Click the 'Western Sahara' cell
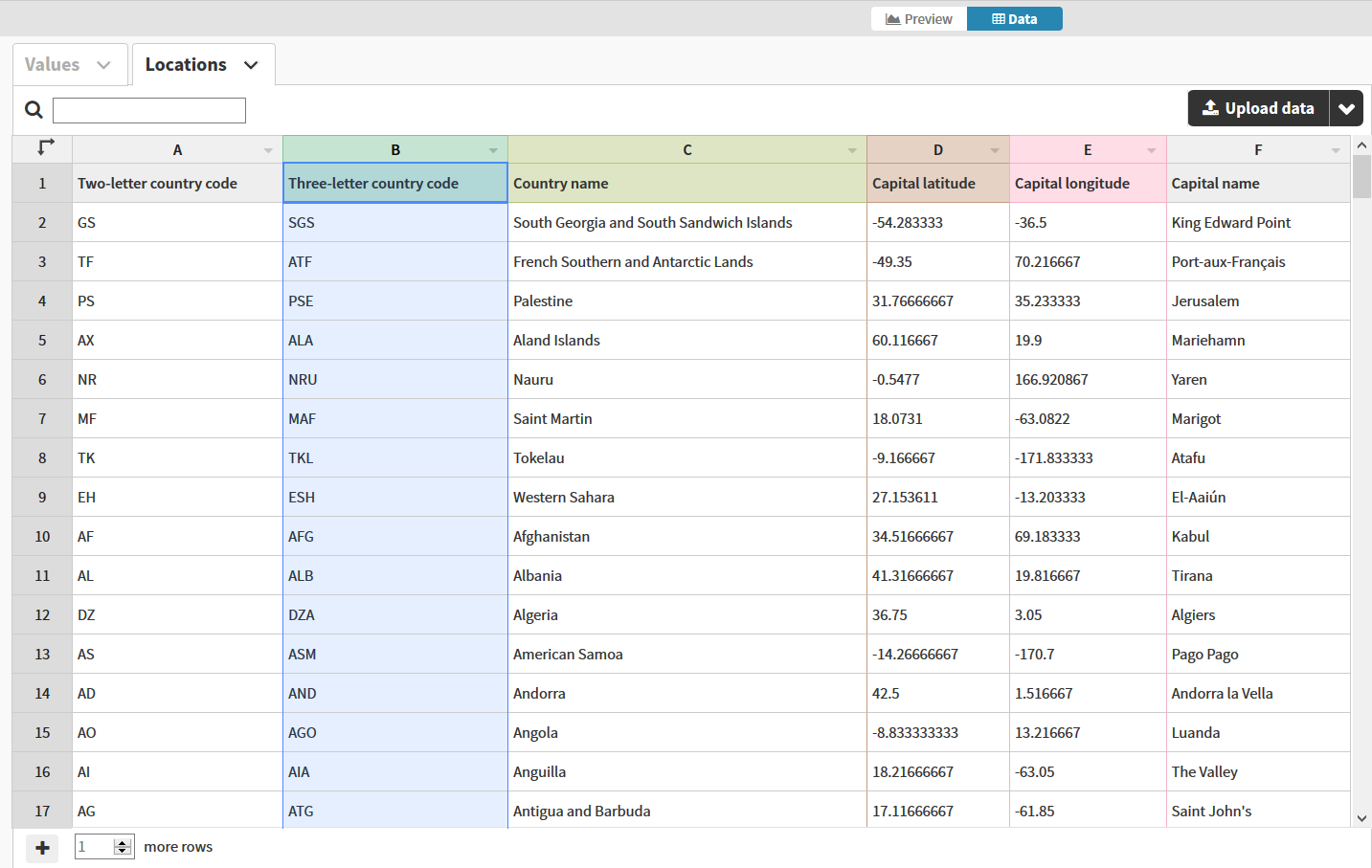1372x868 pixels. (687, 497)
